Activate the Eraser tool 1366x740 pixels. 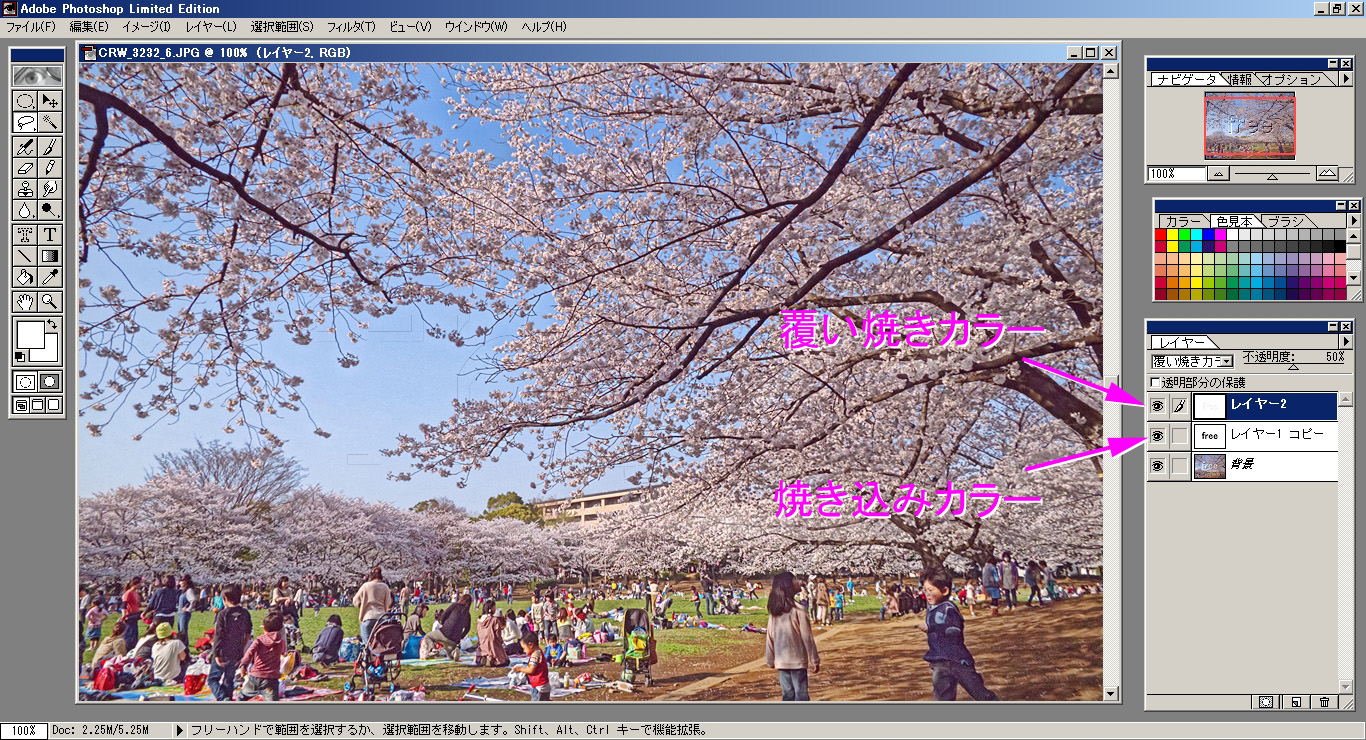point(25,165)
